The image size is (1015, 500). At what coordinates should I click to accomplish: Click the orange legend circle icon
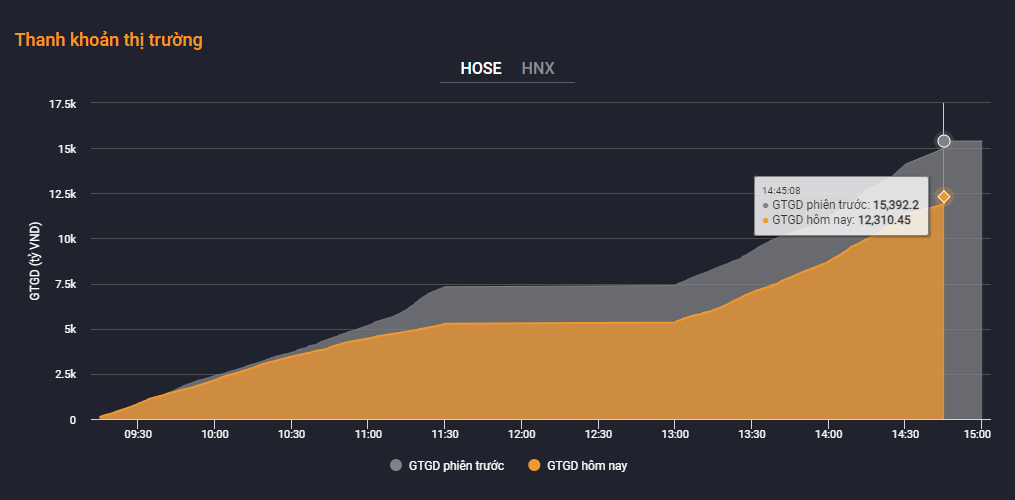pos(534,466)
